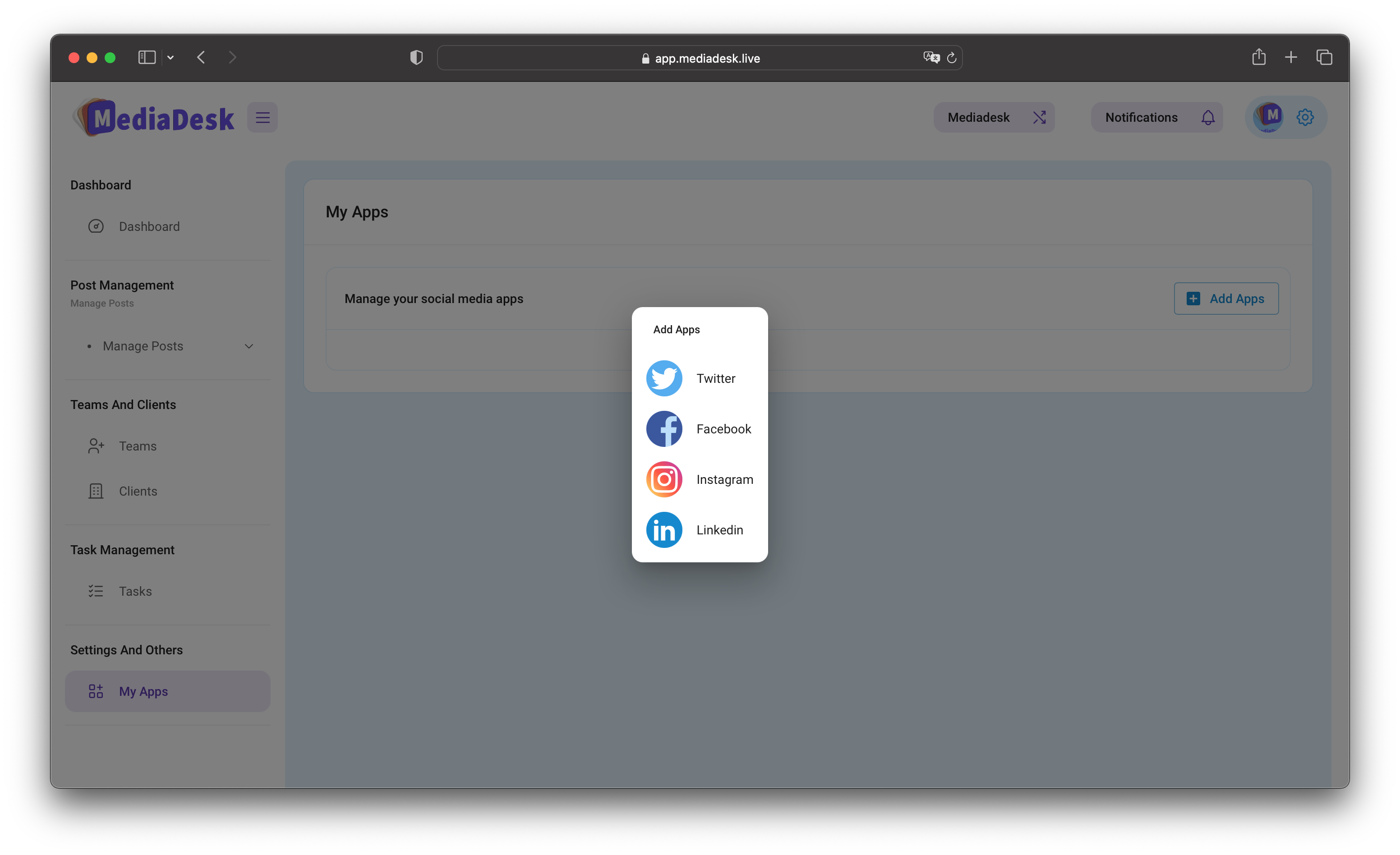
Task: Expand the Manage Posts chevron
Action: [249, 346]
